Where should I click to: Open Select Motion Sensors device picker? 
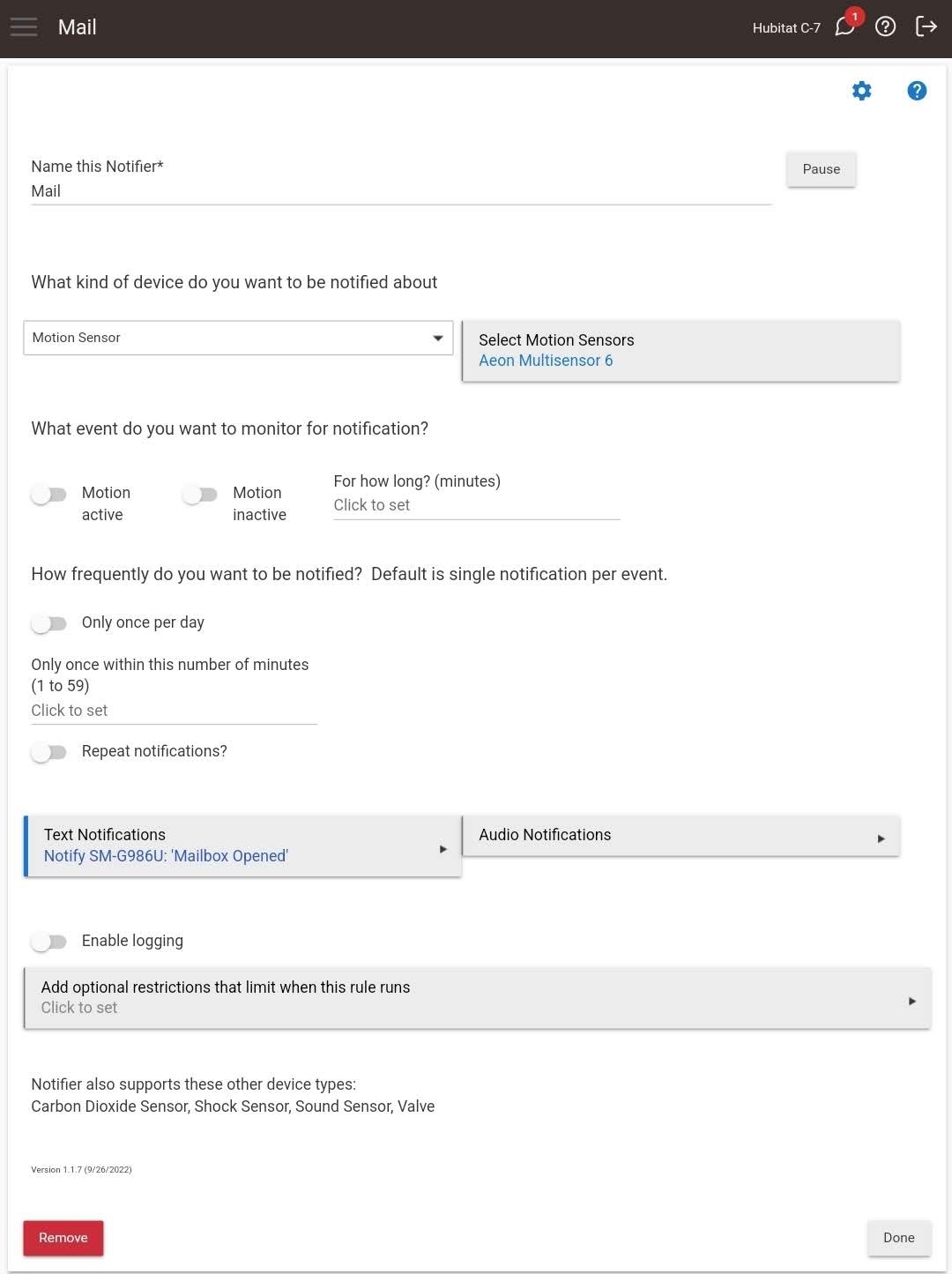coord(681,350)
